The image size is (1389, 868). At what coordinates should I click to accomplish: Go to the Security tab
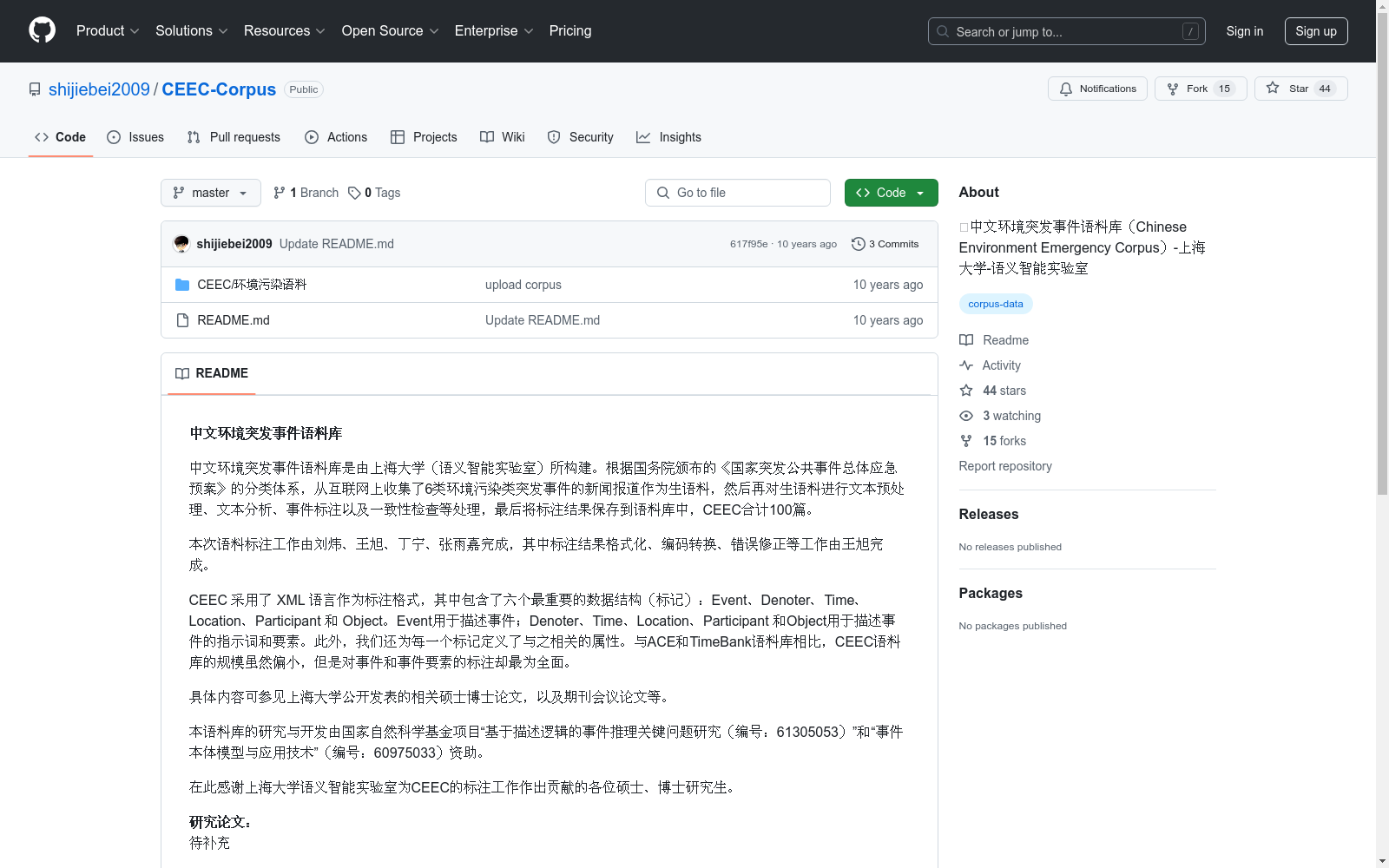580,137
